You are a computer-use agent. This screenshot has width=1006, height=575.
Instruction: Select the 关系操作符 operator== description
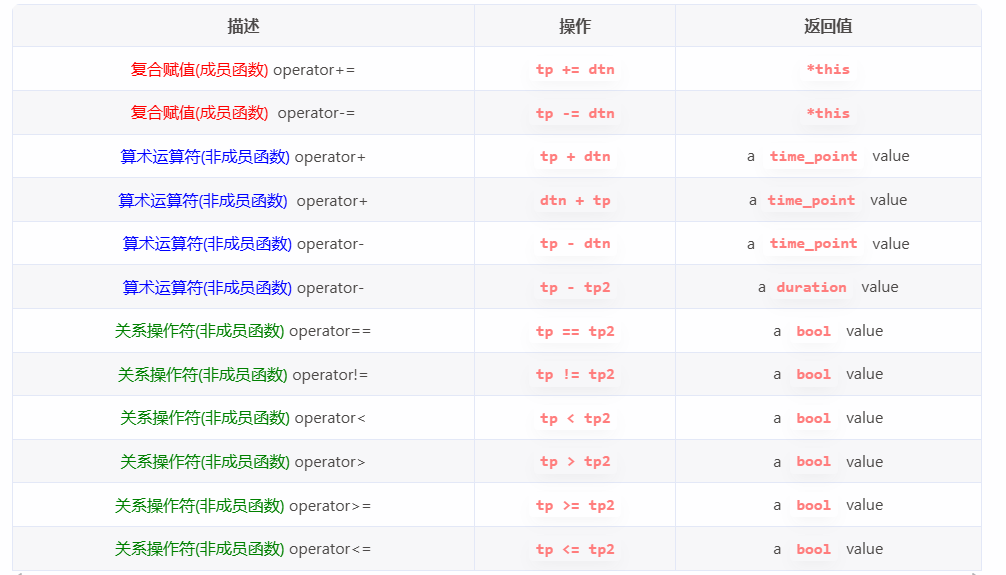tap(243, 331)
